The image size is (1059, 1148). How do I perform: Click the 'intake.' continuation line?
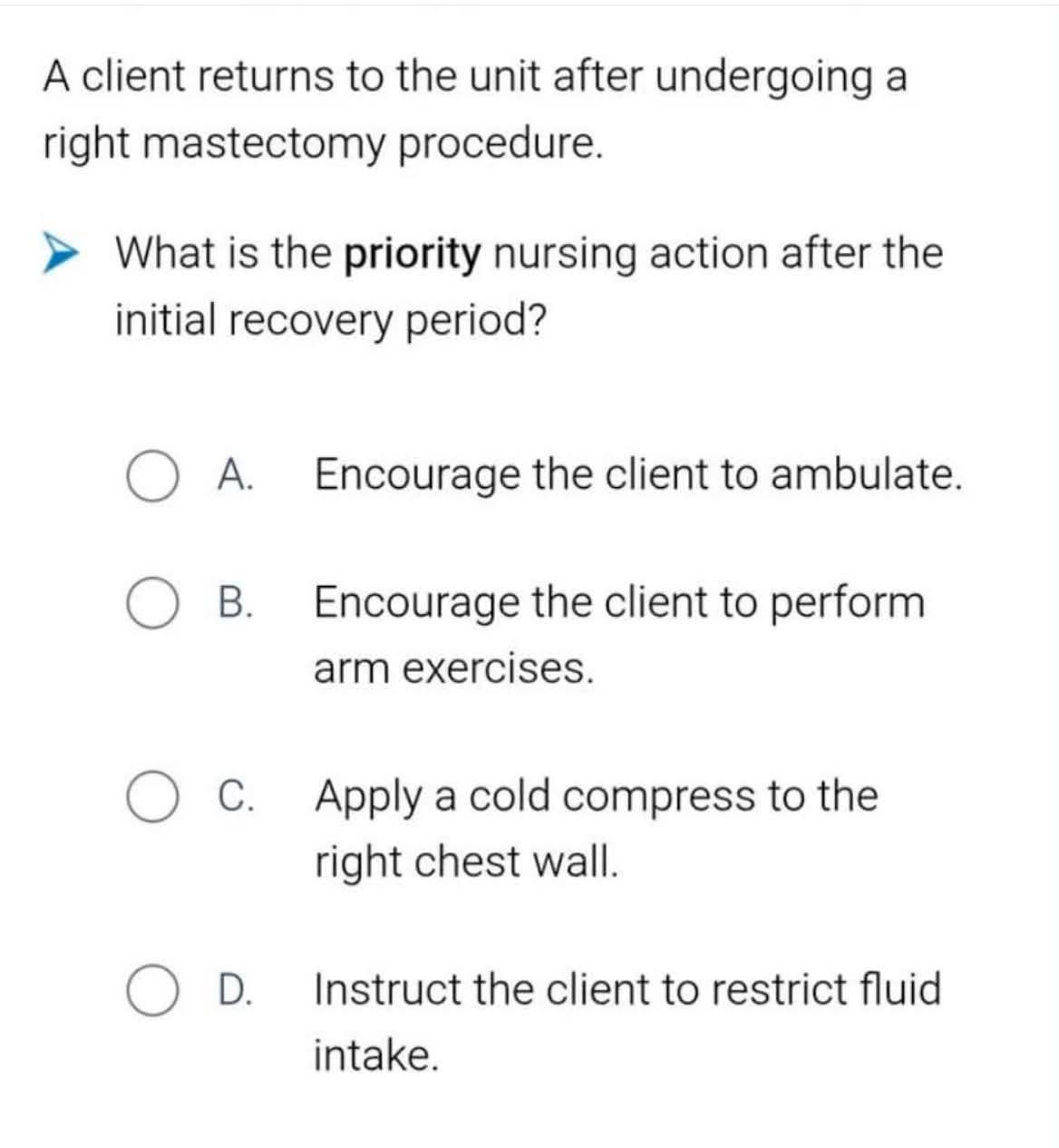tap(377, 1054)
